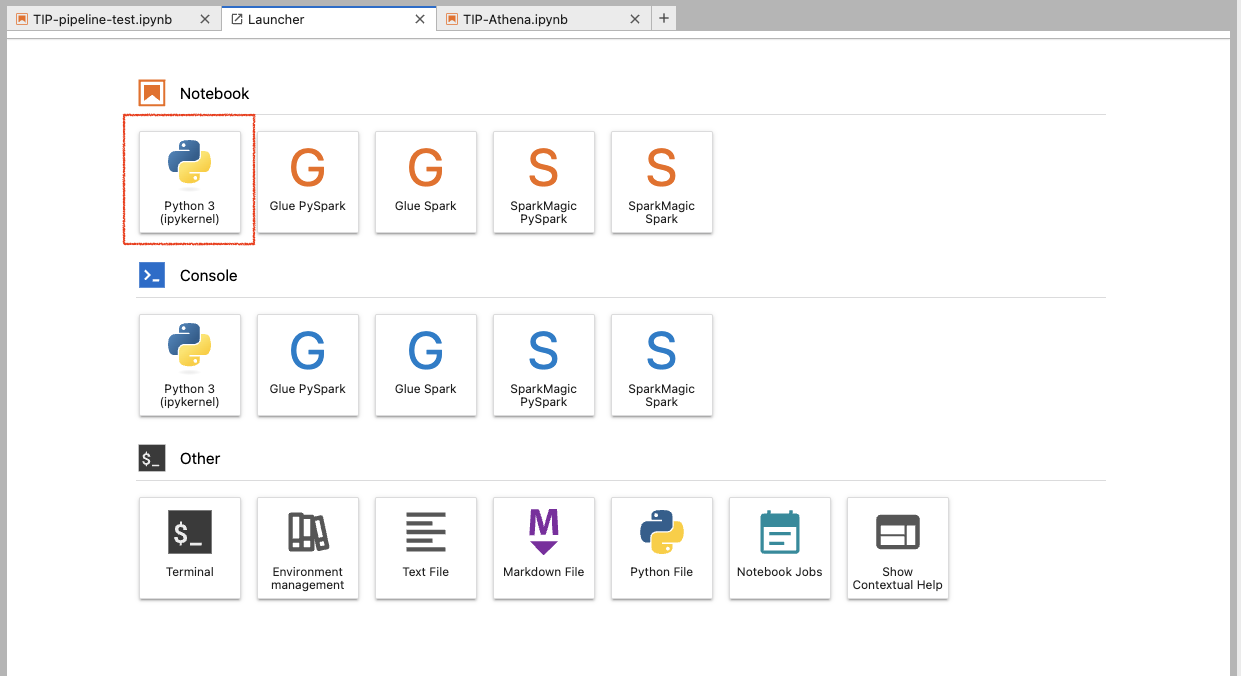
Task: Open a new Terminal
Action: 190,548
